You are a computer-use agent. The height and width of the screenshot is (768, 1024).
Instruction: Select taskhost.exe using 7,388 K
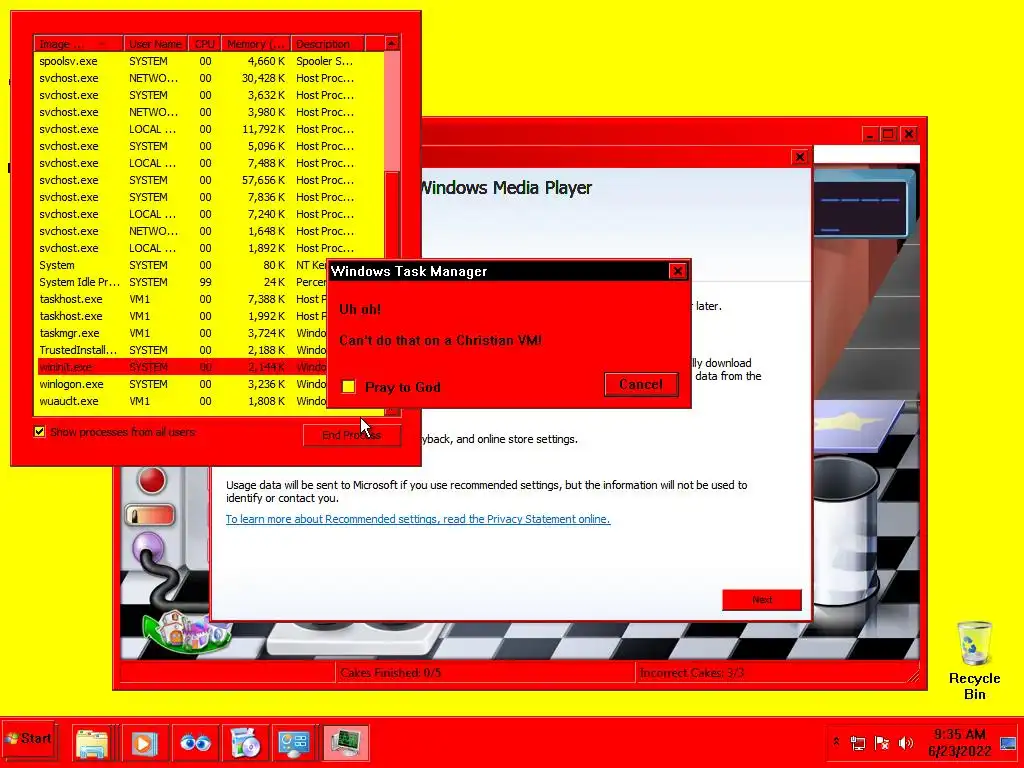point(182,298)
